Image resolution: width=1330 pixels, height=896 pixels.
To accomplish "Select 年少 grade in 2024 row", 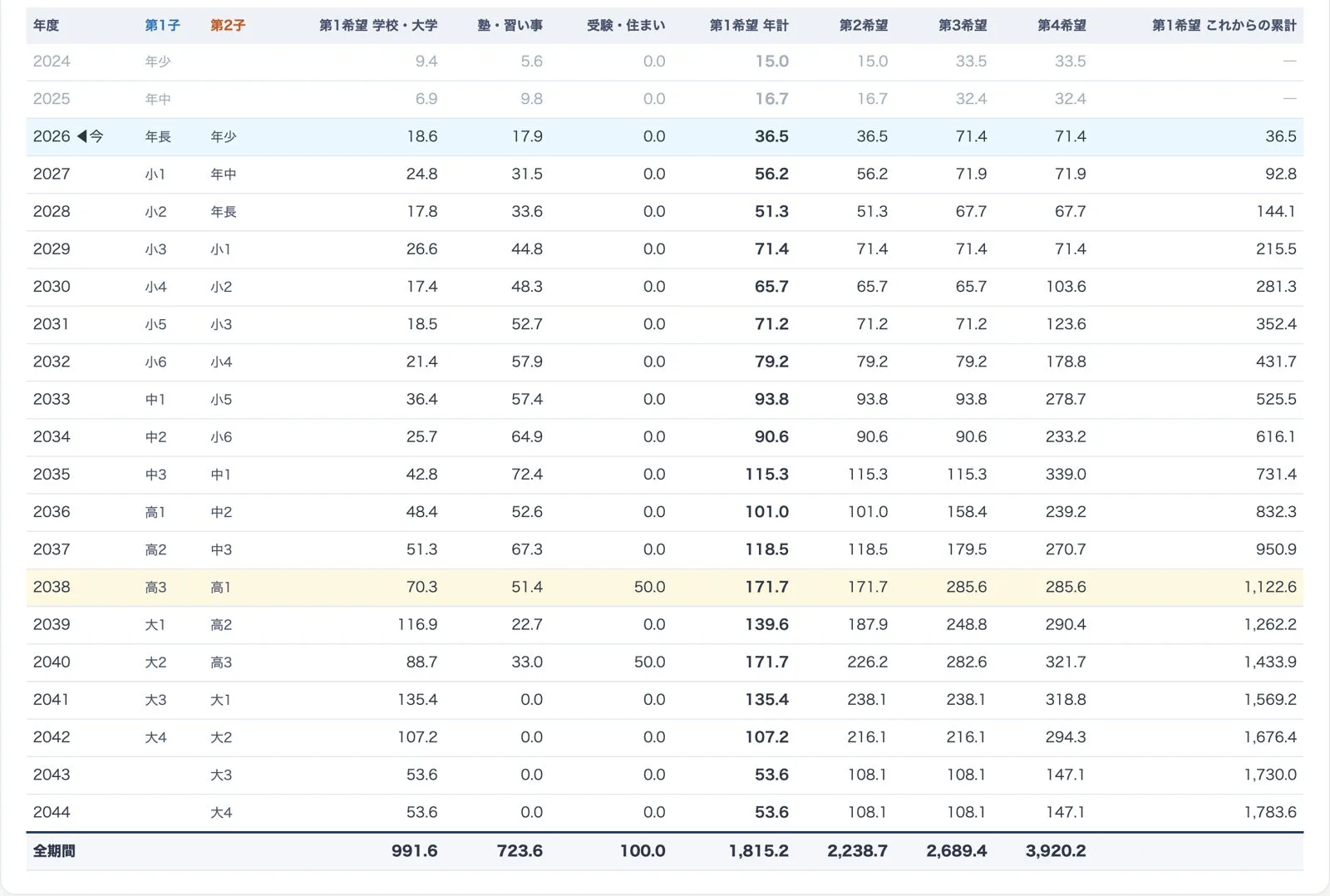I will (x=158, y=62).
